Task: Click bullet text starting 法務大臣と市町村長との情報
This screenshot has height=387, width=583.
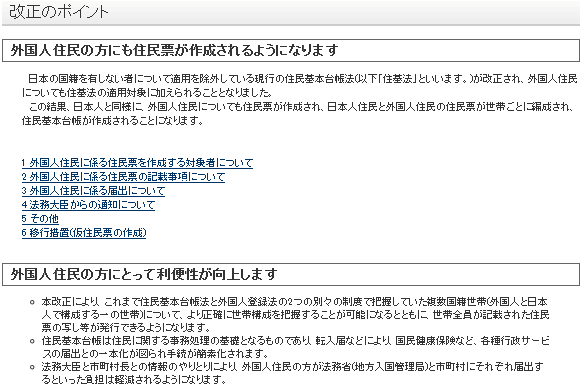Action: [293, 373]
